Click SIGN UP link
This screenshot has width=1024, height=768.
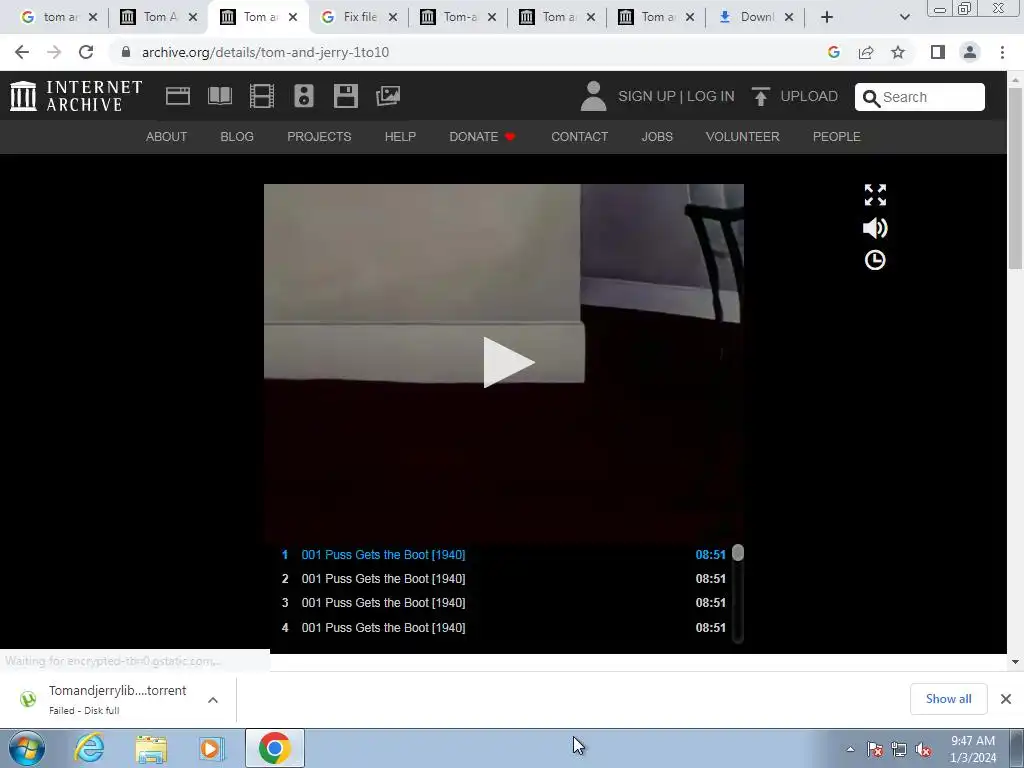[x=647, y=97]
